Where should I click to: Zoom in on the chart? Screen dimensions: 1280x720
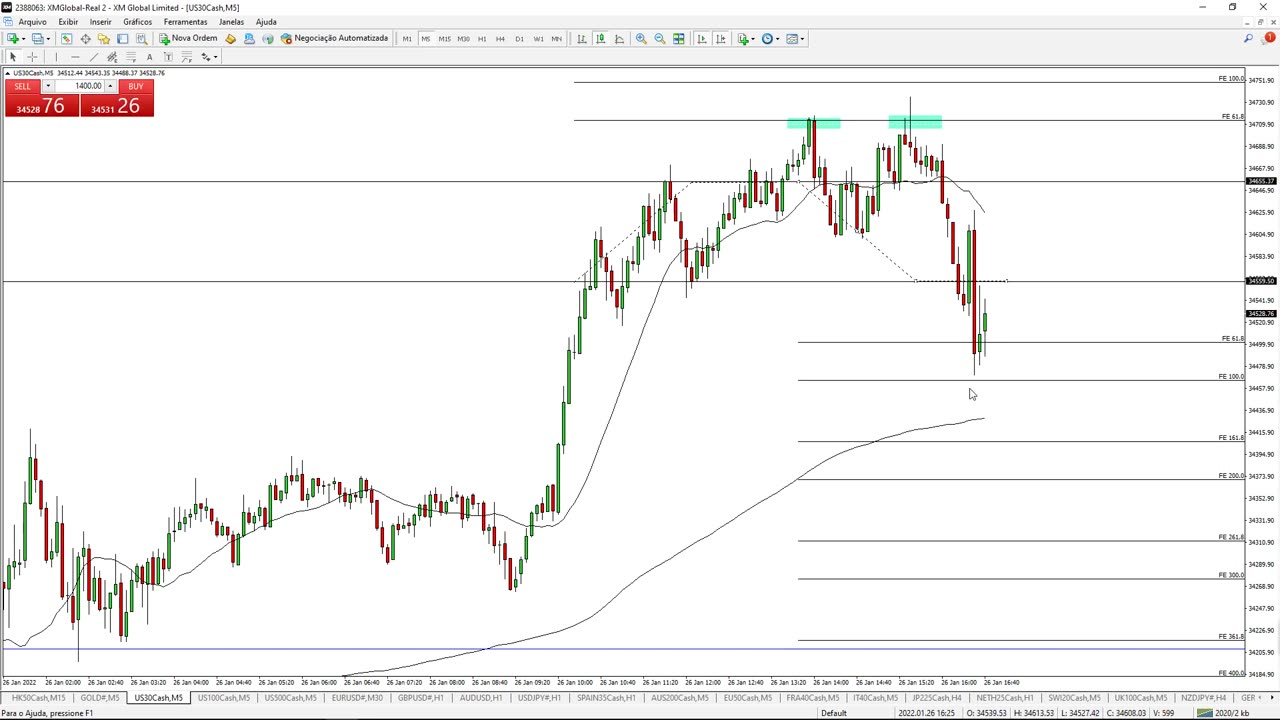pos(641,39)
